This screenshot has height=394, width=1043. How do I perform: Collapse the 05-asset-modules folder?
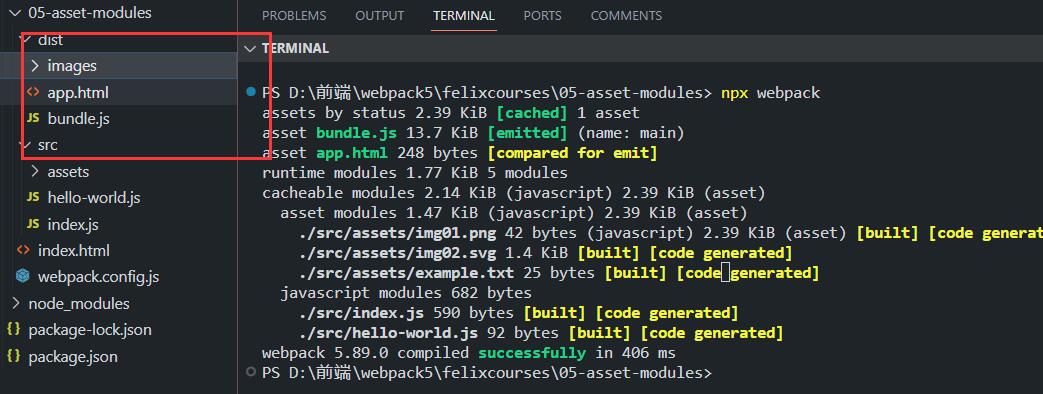[x=16, y=13]
